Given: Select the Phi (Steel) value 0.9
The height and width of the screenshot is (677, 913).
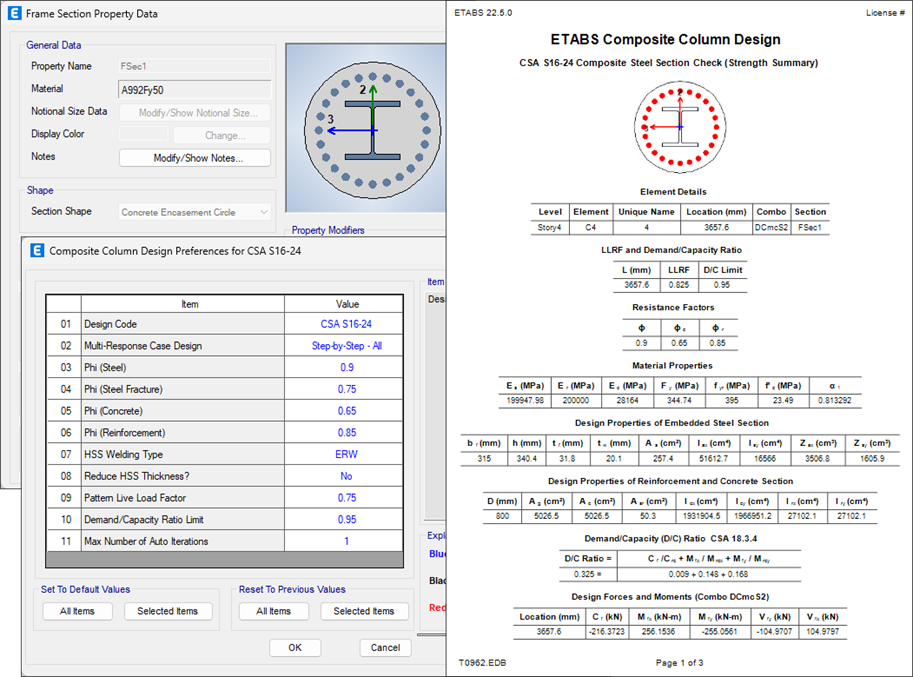Looking at the screenshot, I should [x=344, y=367].
